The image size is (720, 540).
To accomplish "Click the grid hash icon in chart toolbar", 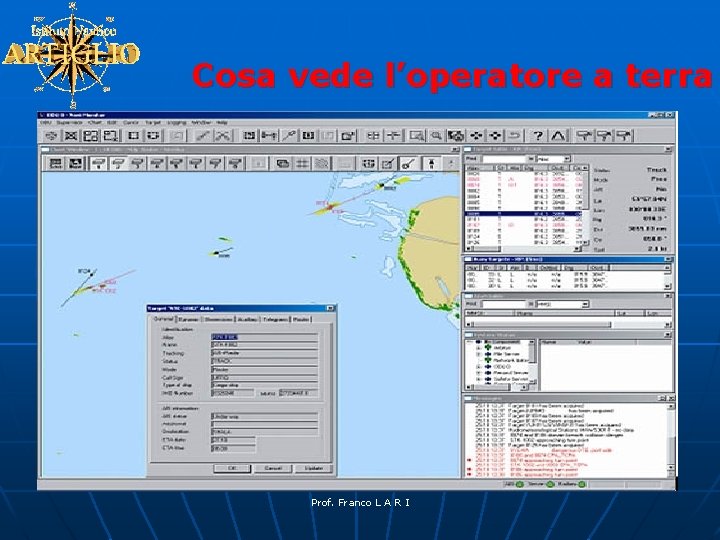I will (x=302, y=163).
